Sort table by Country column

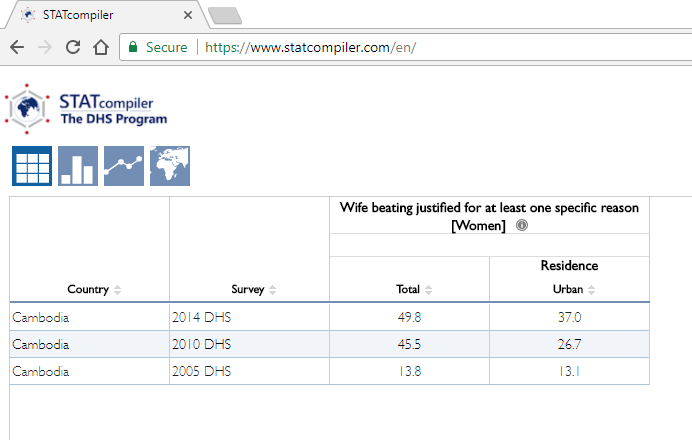coord(118,290)
